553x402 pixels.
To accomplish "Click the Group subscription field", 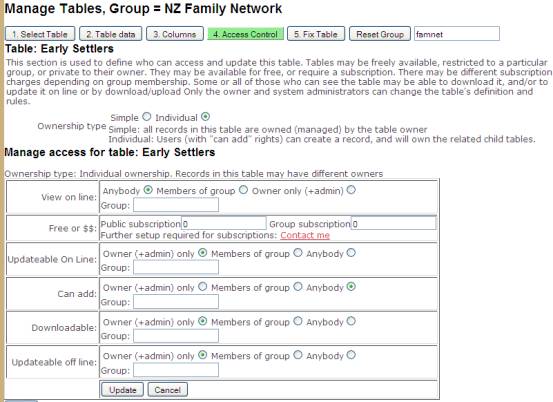I will click(394, 224).
